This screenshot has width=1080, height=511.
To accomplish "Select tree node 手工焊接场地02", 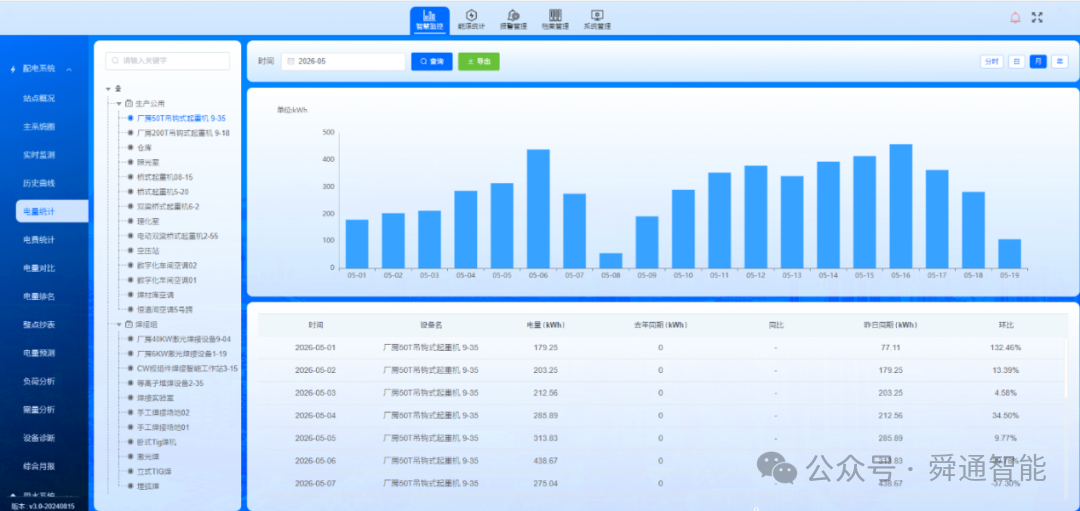I will coord(163,413).
